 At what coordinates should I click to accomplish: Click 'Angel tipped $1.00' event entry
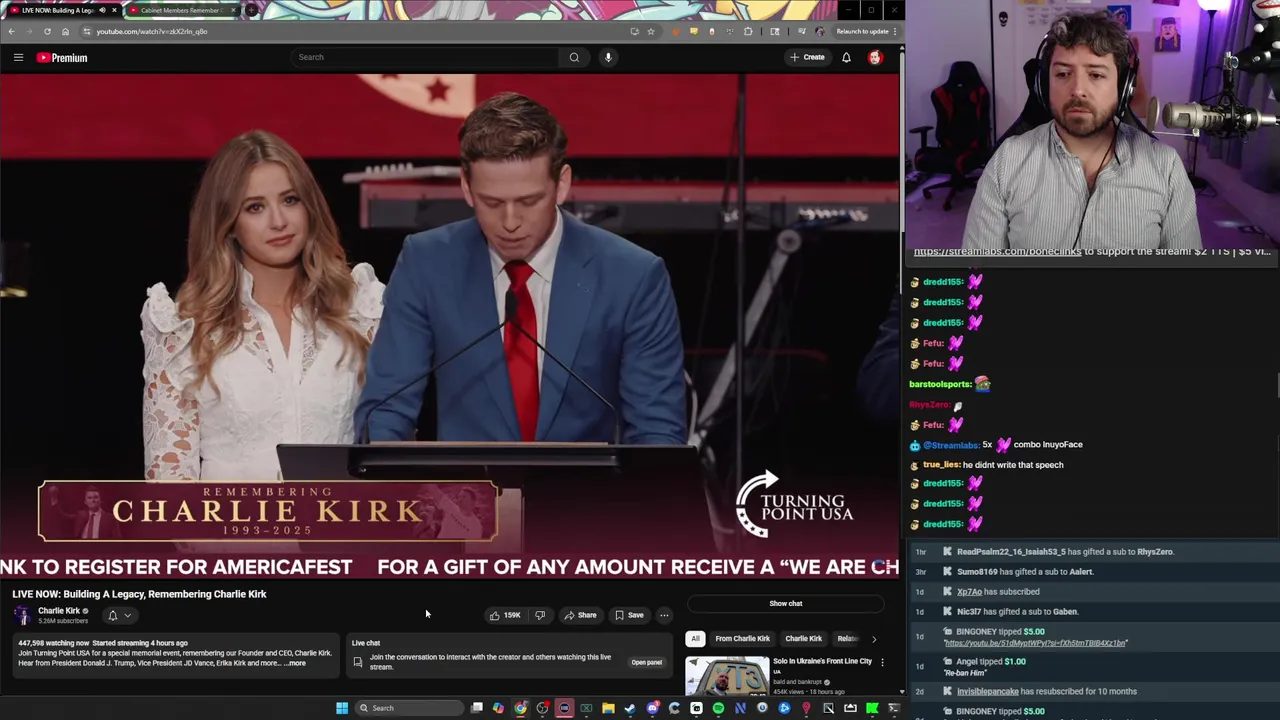[x=991, y=661]
